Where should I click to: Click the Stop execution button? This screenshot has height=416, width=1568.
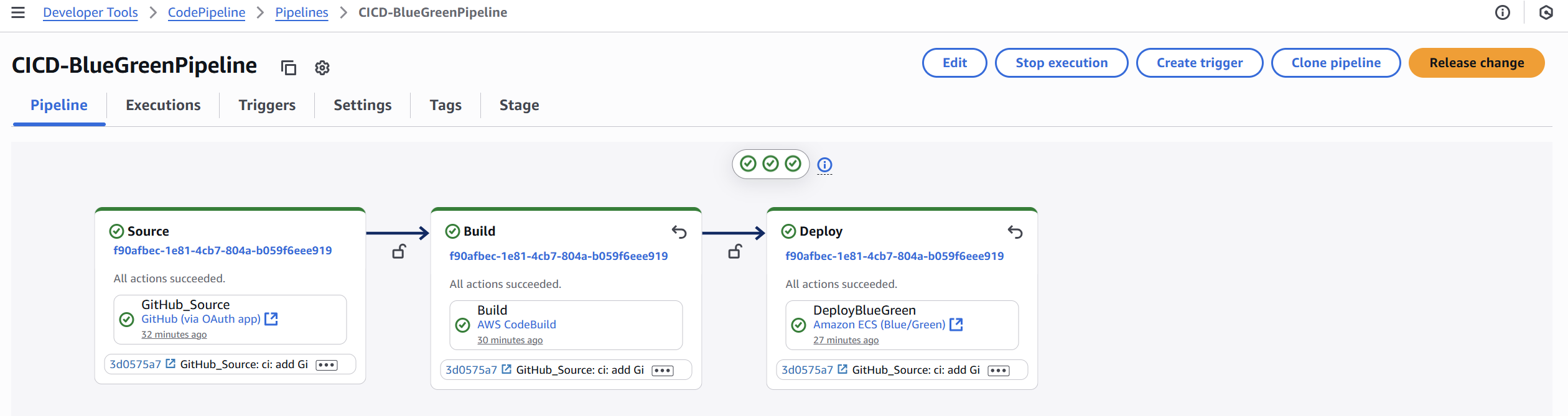pos(1062,63)
